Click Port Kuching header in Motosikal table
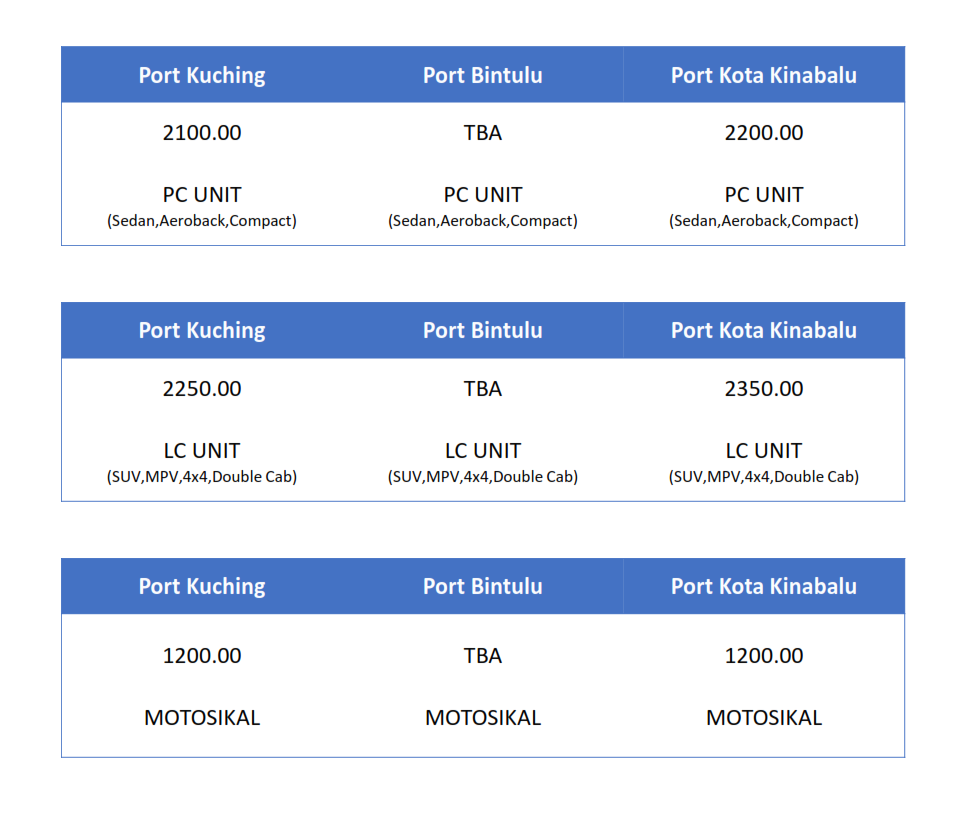The width and height of the screenshot is (964, 815). point(202,586)
